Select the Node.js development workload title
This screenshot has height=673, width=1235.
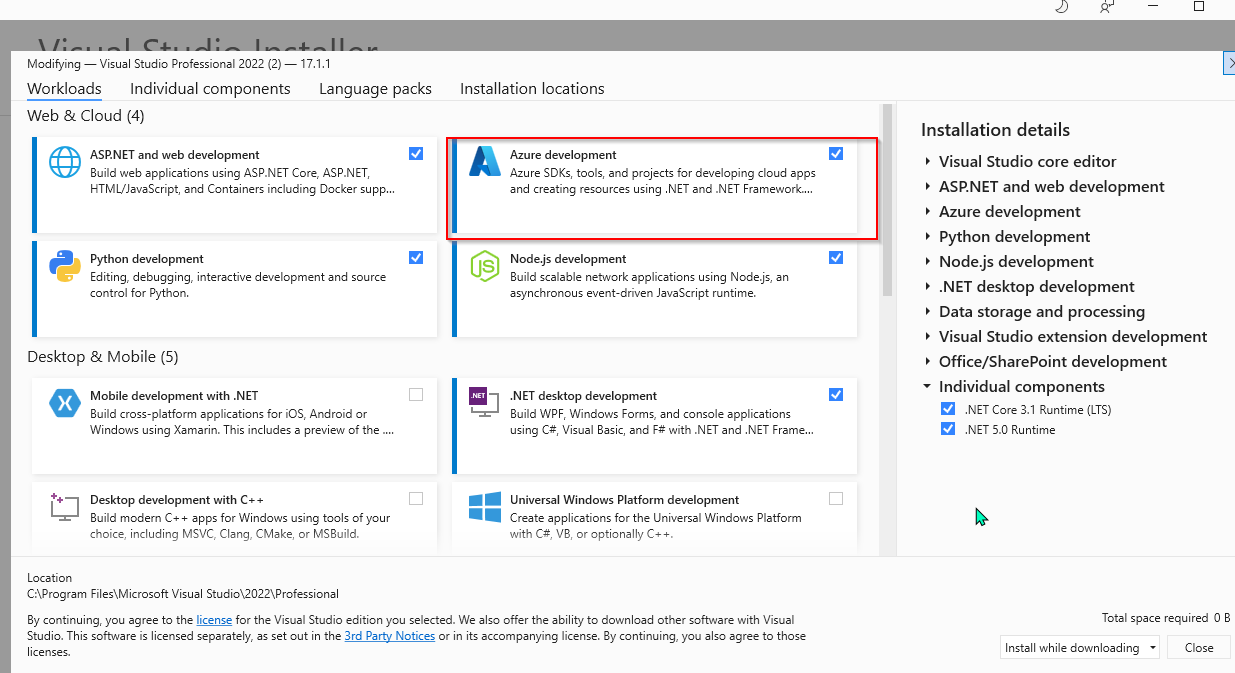click(568, 259)
